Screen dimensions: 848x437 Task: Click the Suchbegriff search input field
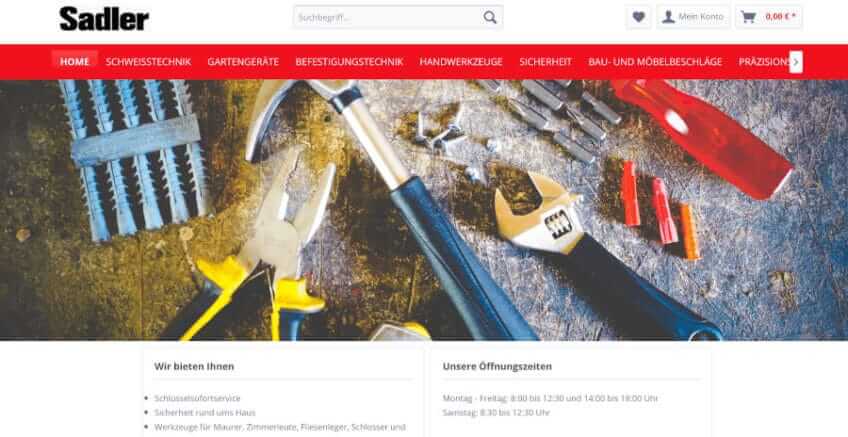point(388,17)
